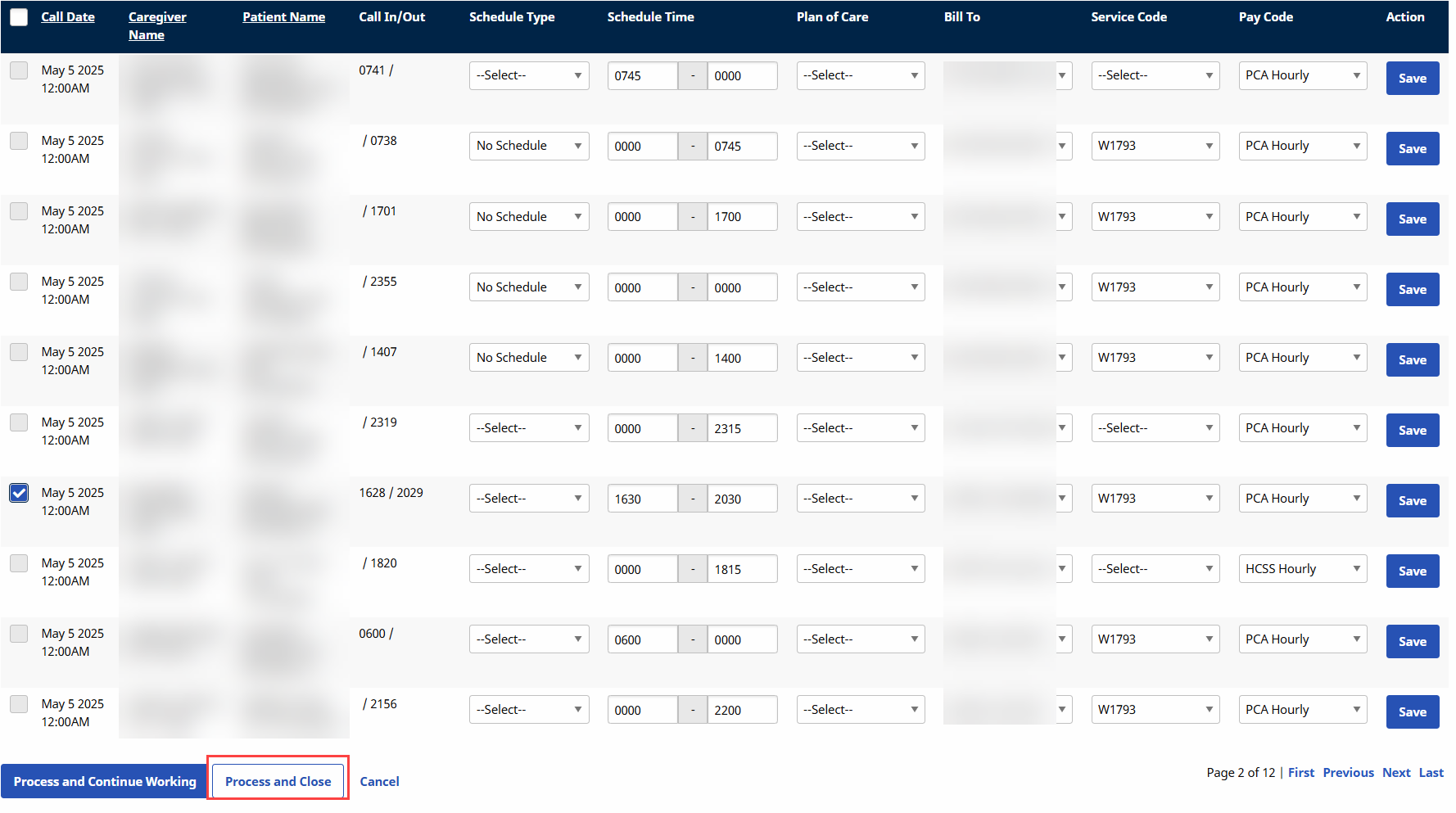The height and width of the screenshot is (813, 1456).
Task: Click the Cancel link at the bottom
Action: [x=379, y=781]
